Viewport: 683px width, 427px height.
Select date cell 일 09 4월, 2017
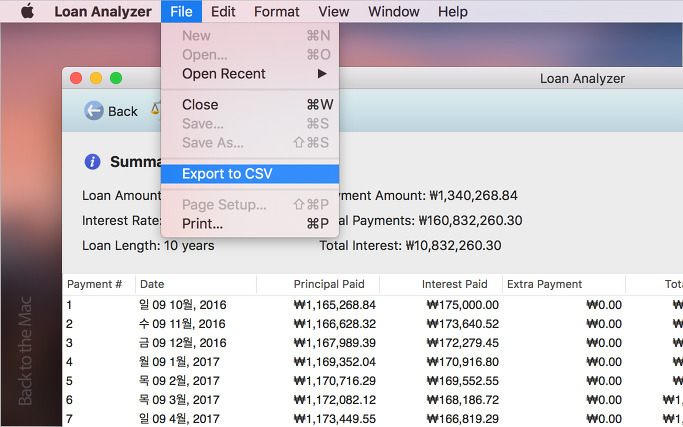(179, 419)
